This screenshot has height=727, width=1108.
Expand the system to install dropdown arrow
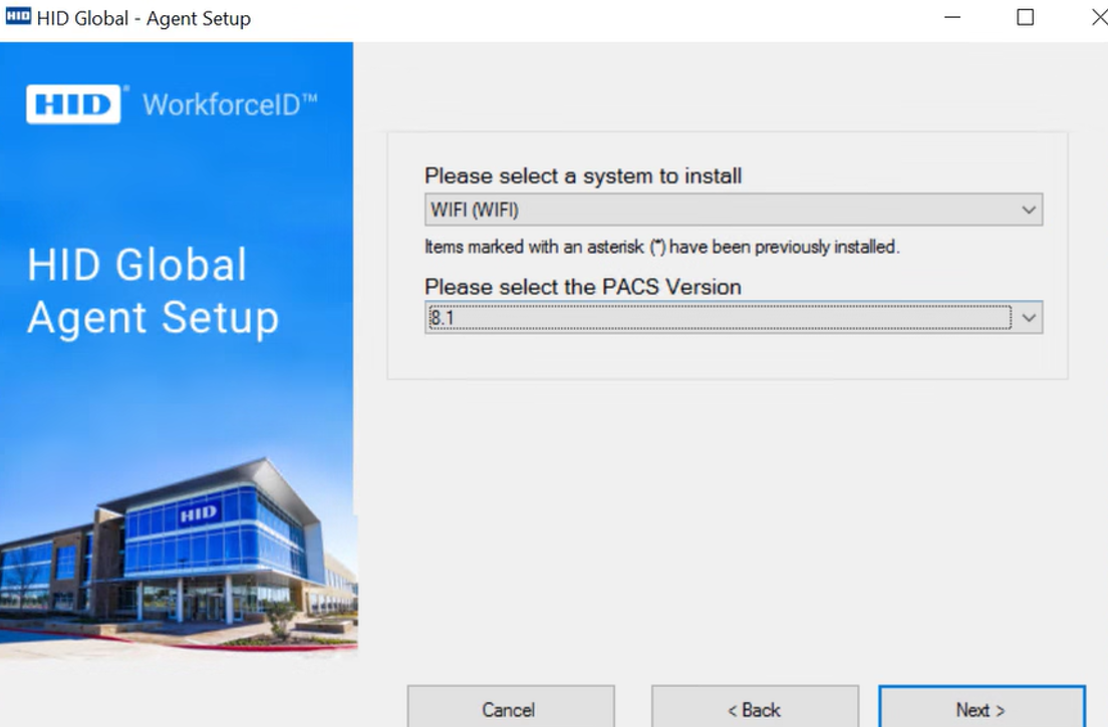tap(1028, 210)
